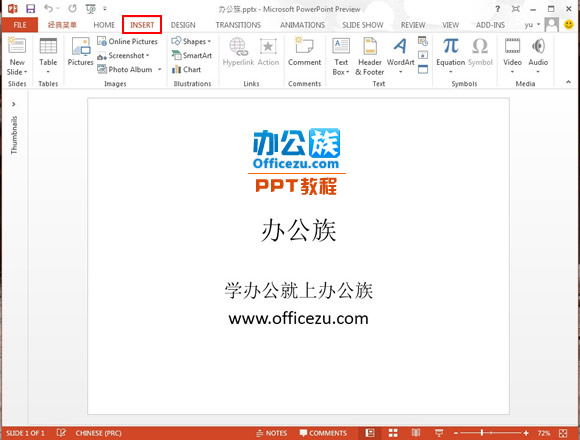This screenshot has width=580, height=440.
Task: Click the spell check icon in status bar
Action: 61,433
